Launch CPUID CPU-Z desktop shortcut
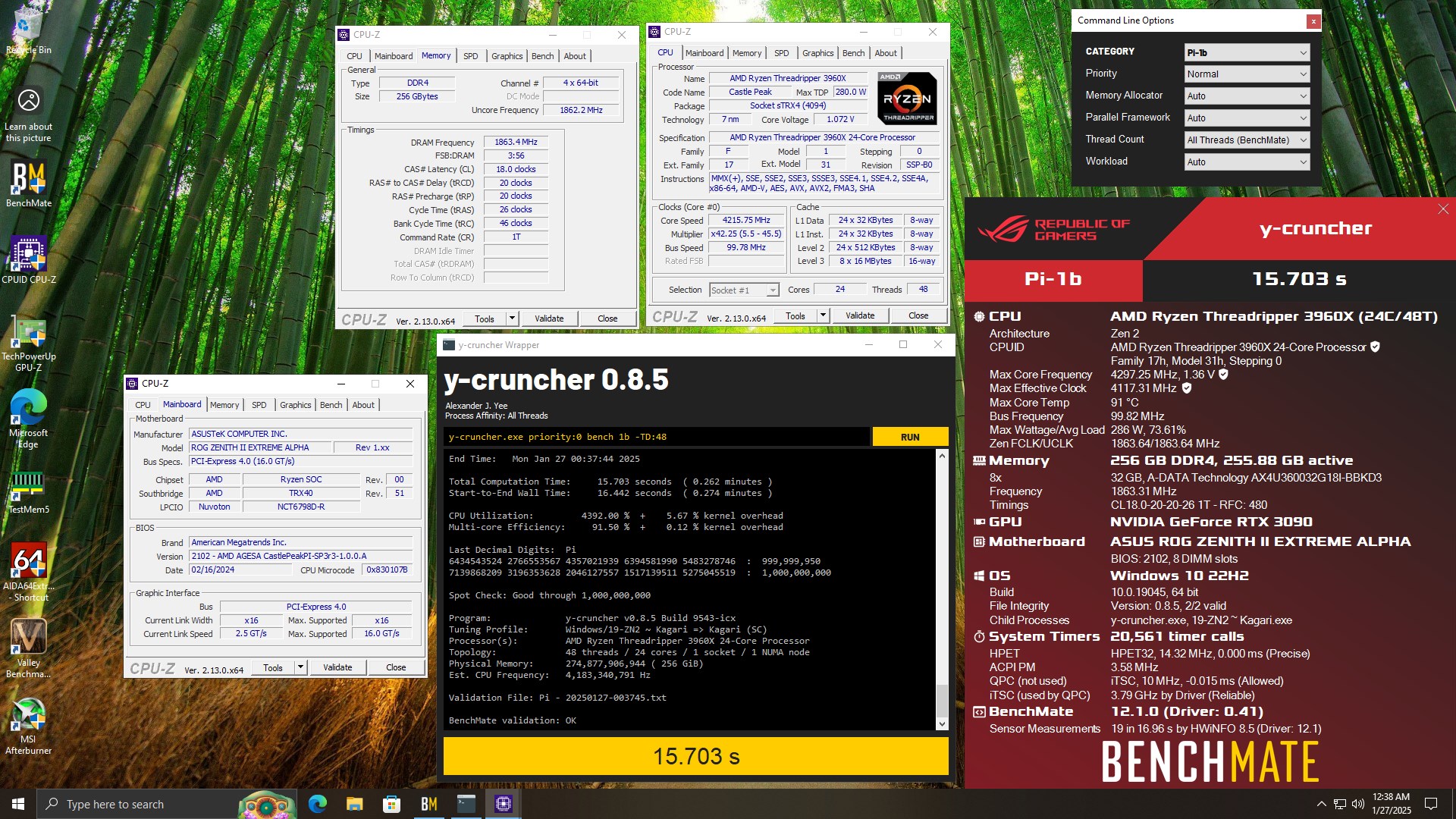The height and width of the screenshot is (819, 1456). point(28,259)
